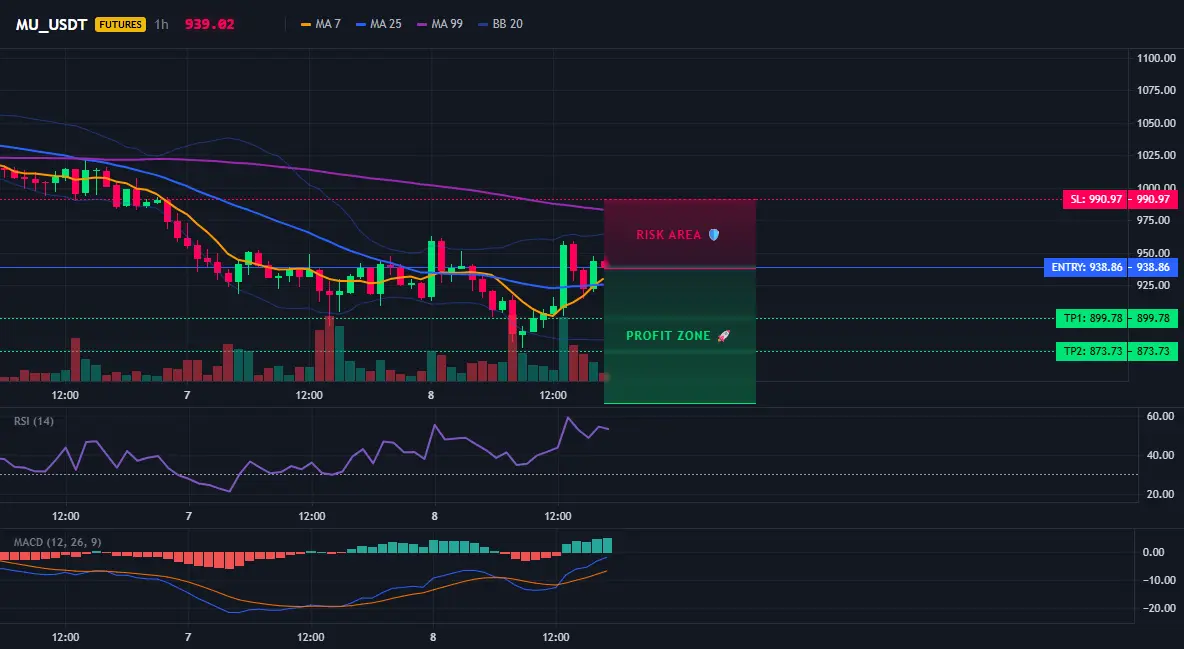Image resolution: width=1184 pixels, height=649 pixels.
Task: Click the RSI 20.00 axis label
Action: pyautogui.click(x=1159, y=494)
